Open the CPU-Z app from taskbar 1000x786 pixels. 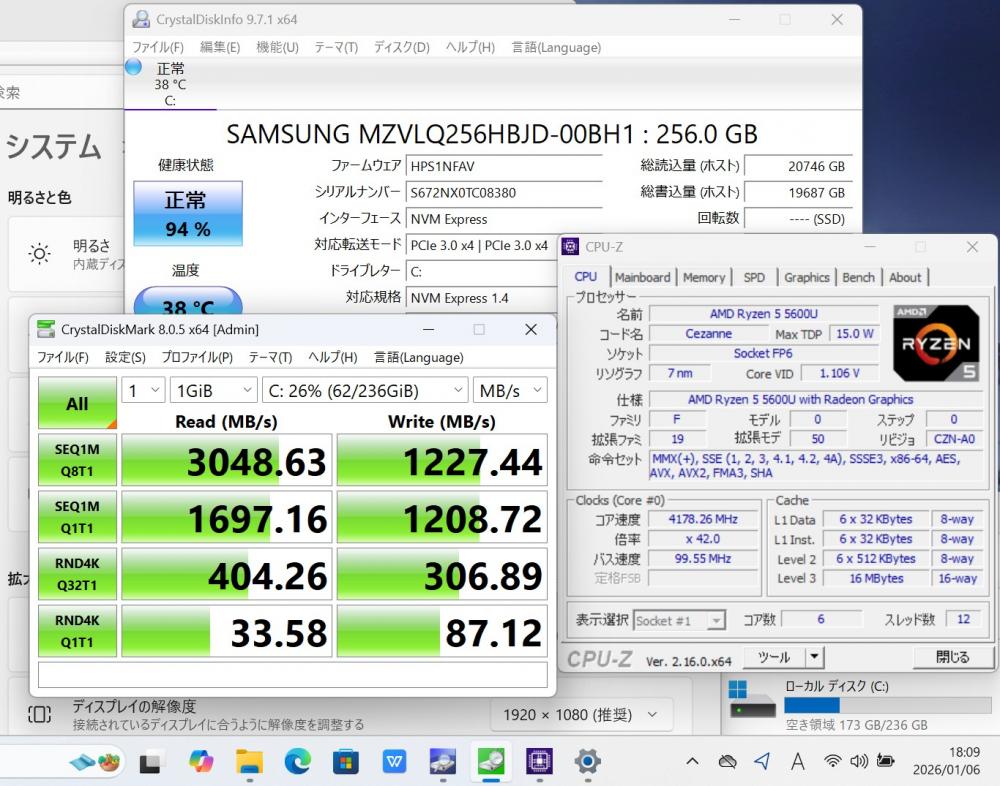(x=539, y=762)
